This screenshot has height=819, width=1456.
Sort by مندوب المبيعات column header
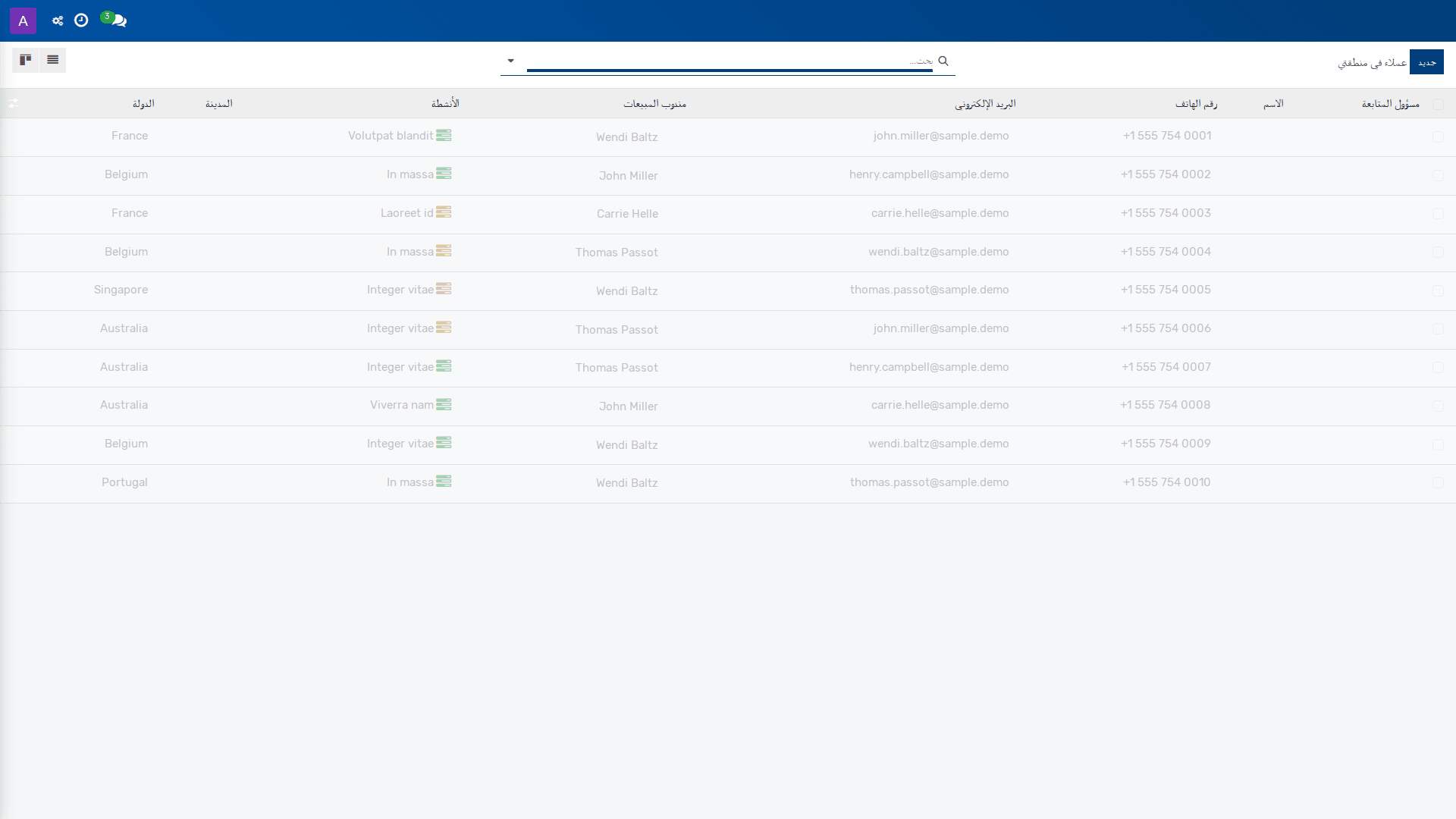(x=654, y=104)
